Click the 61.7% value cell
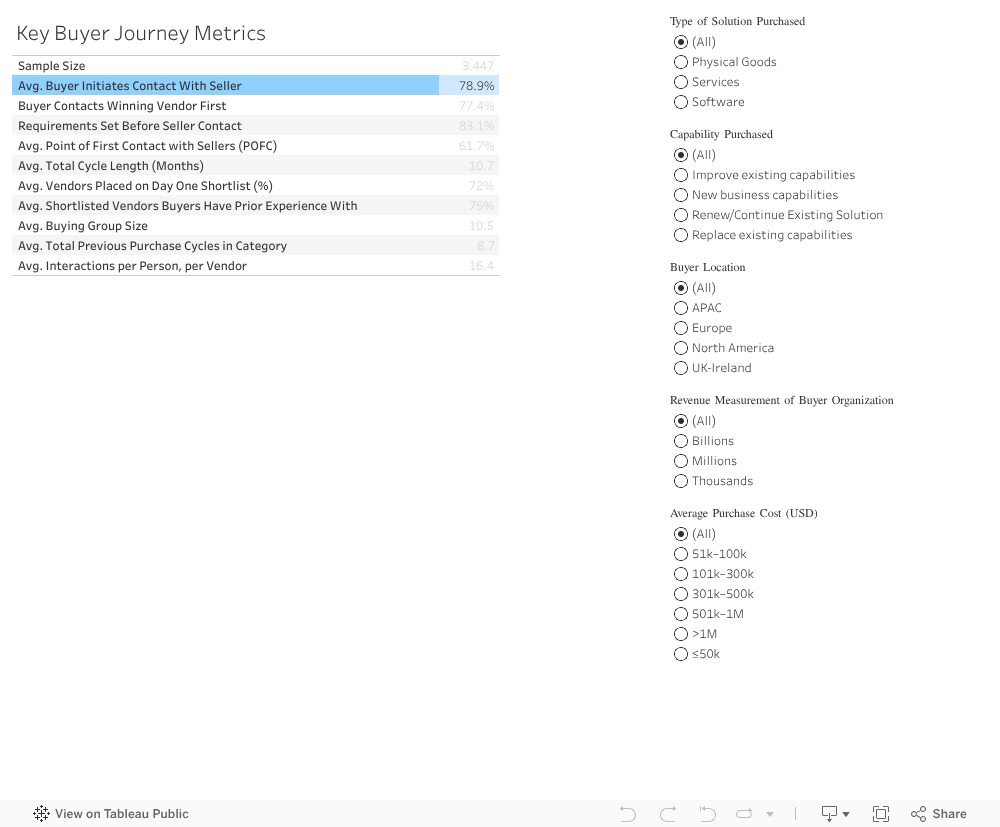1000x827 pixels. pos(469,145)
